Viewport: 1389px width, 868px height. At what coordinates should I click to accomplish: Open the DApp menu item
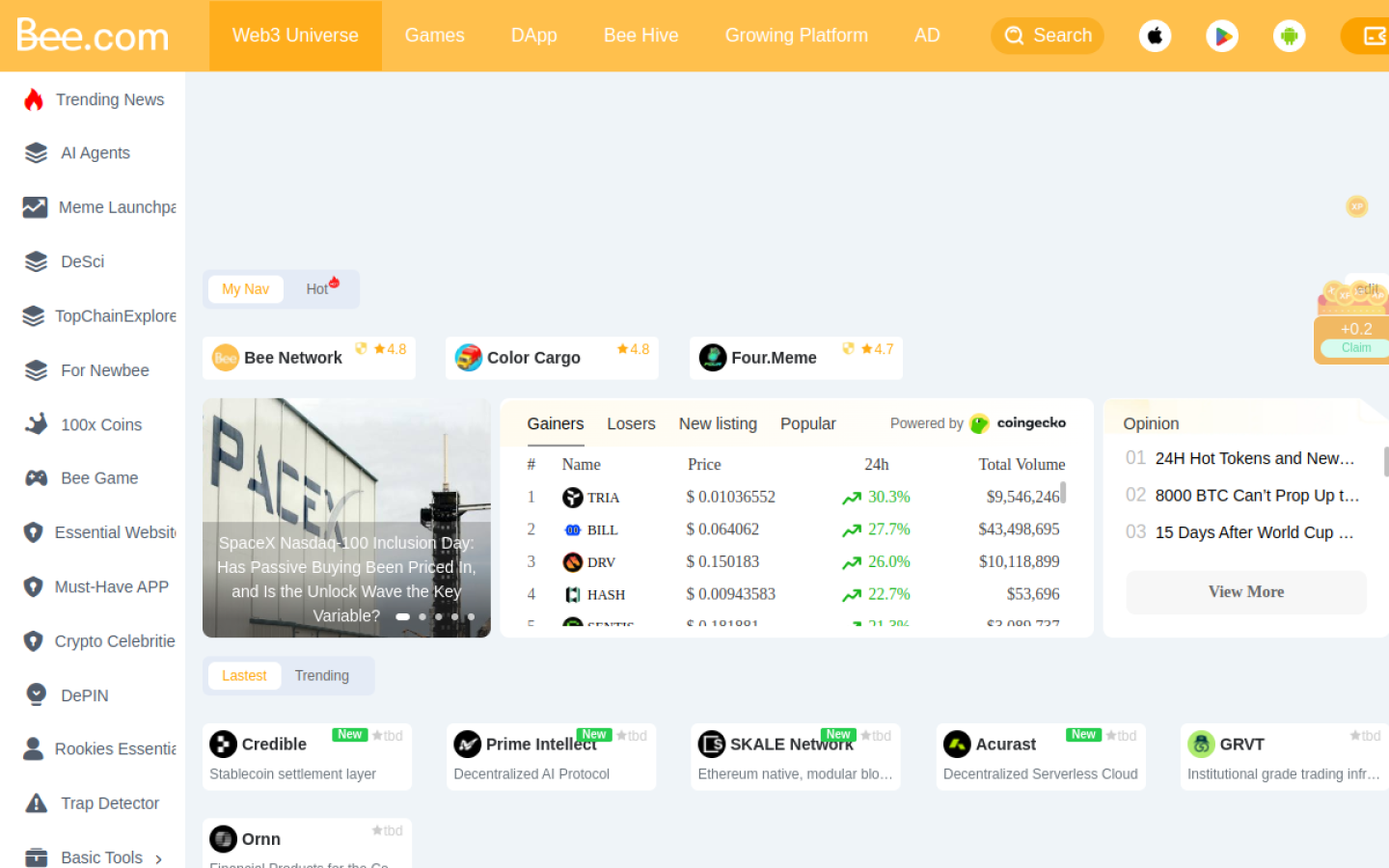coord(534,36)
